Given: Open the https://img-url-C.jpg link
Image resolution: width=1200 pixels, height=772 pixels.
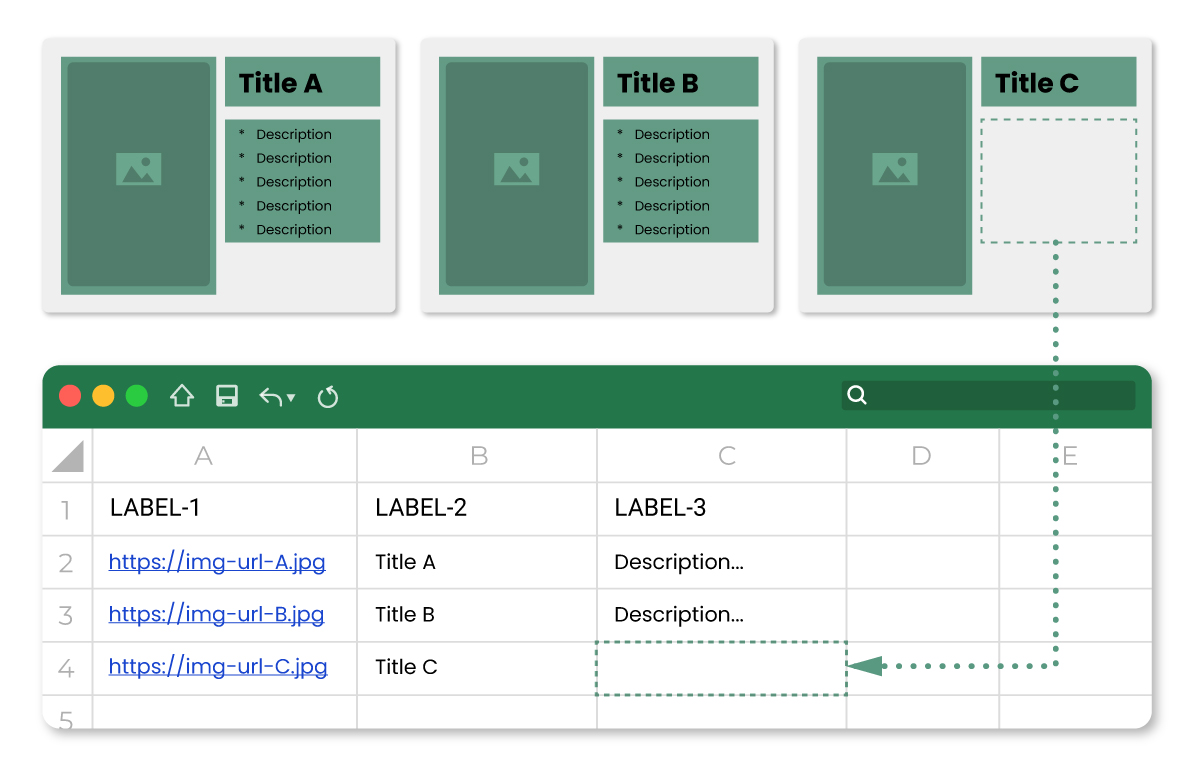Looking at the screenshot, I should [x=218, y=667].
